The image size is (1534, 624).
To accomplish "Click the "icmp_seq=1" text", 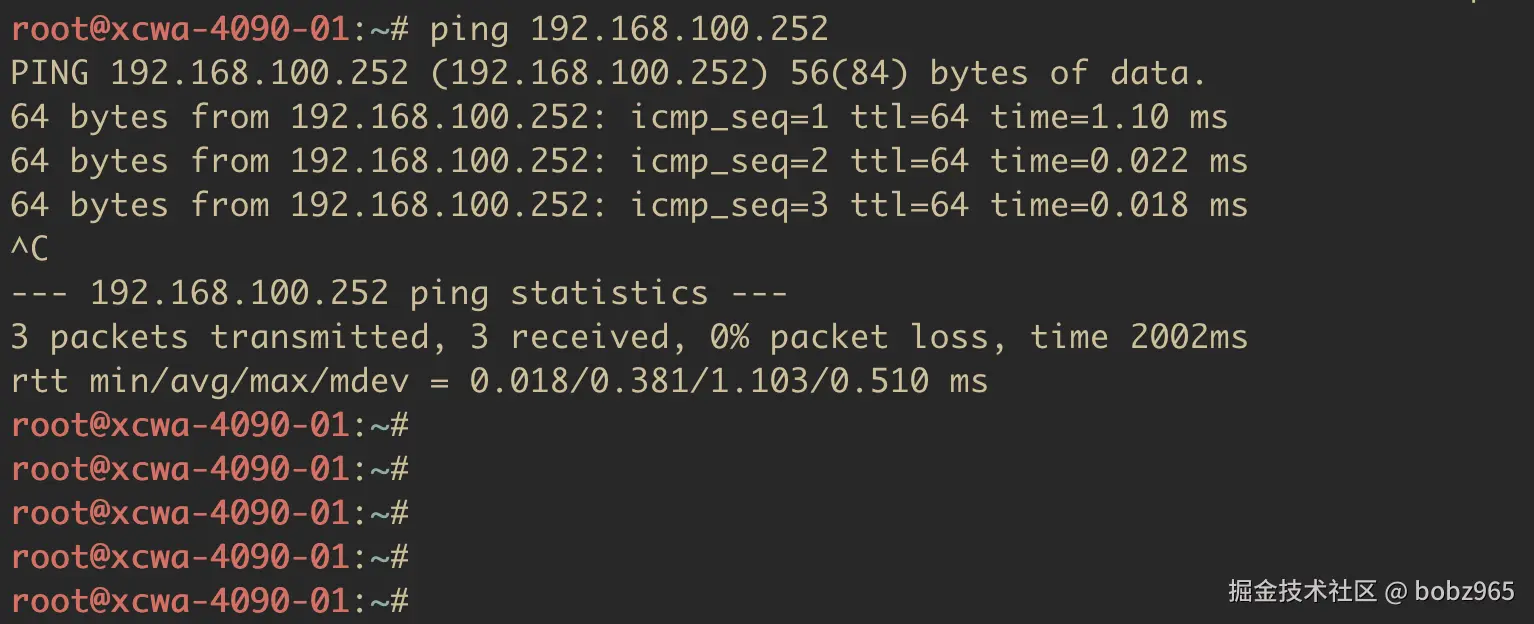I will [x=729, y=117].
